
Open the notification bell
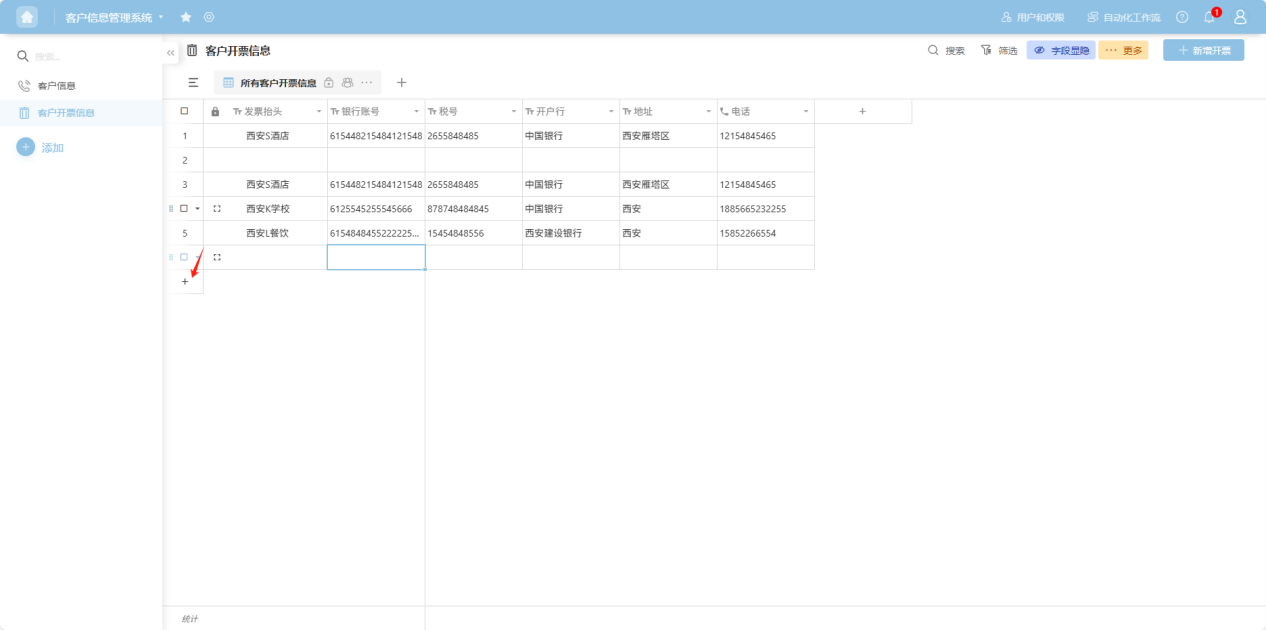point(1209,17)
